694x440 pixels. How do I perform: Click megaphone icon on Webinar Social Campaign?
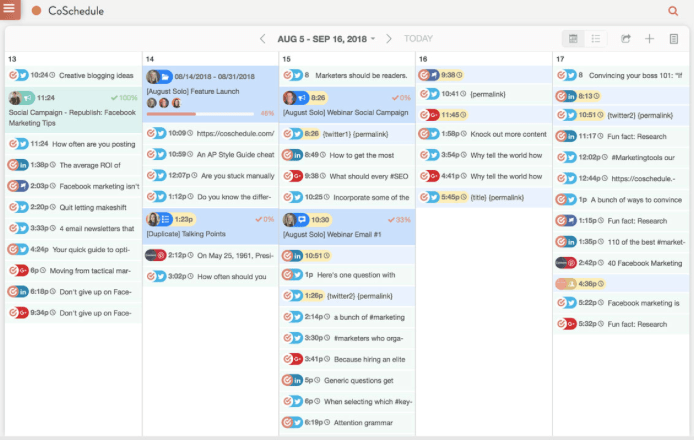(x=302, y=98)
